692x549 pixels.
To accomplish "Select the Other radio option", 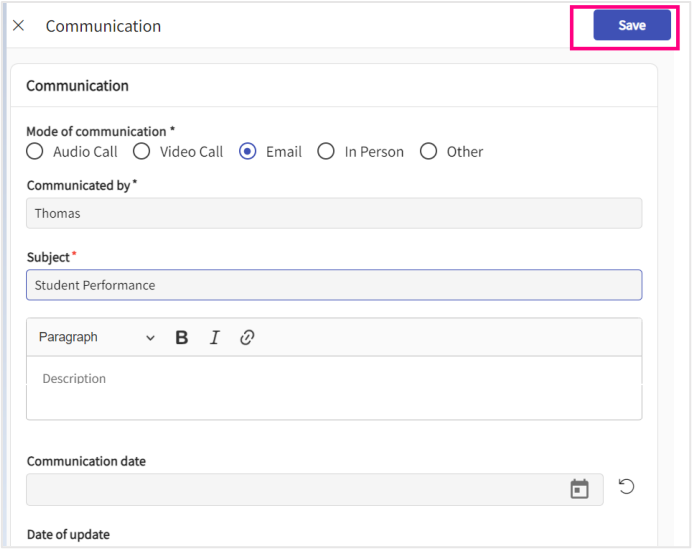I will 429,152.
